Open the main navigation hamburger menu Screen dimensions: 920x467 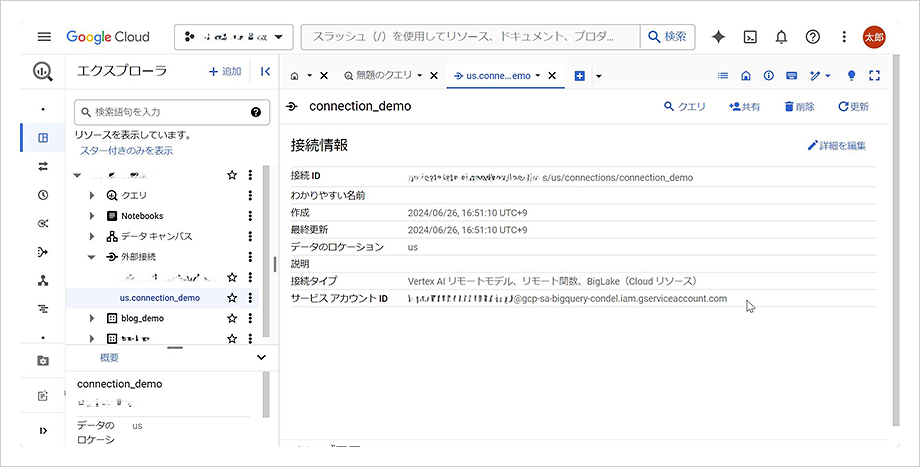pos(44,36)
